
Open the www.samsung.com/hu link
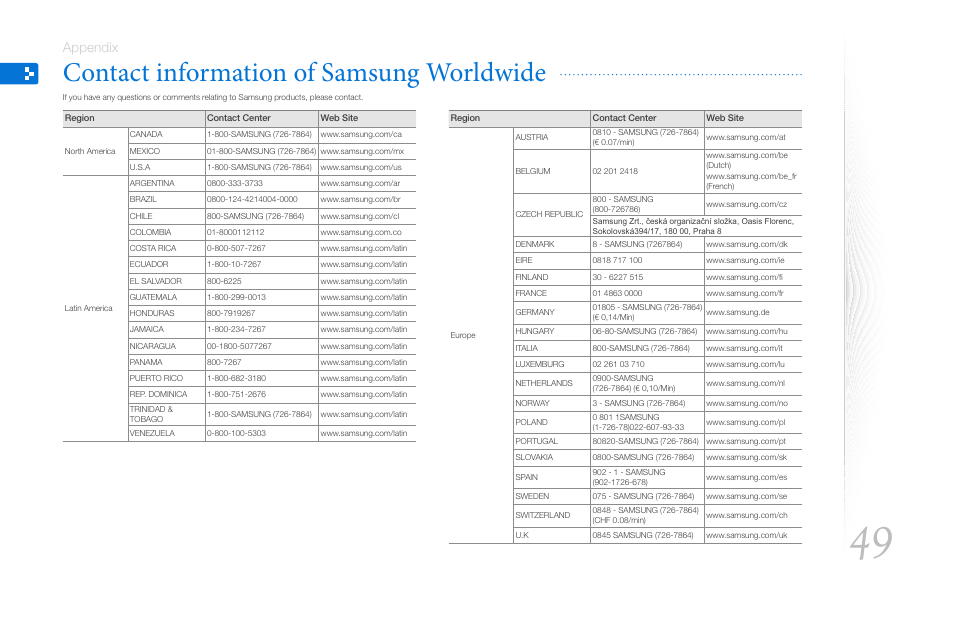(x=747, y=332)
